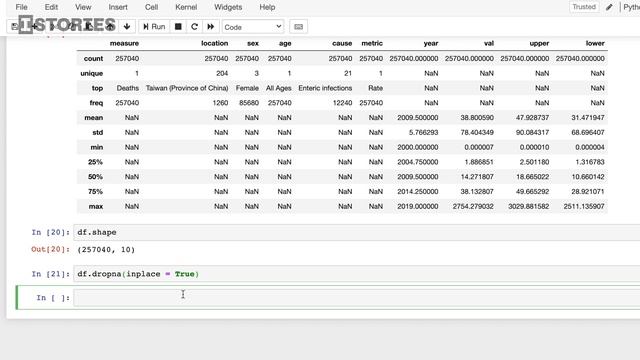Open the Widgets menu

(228, 7)
